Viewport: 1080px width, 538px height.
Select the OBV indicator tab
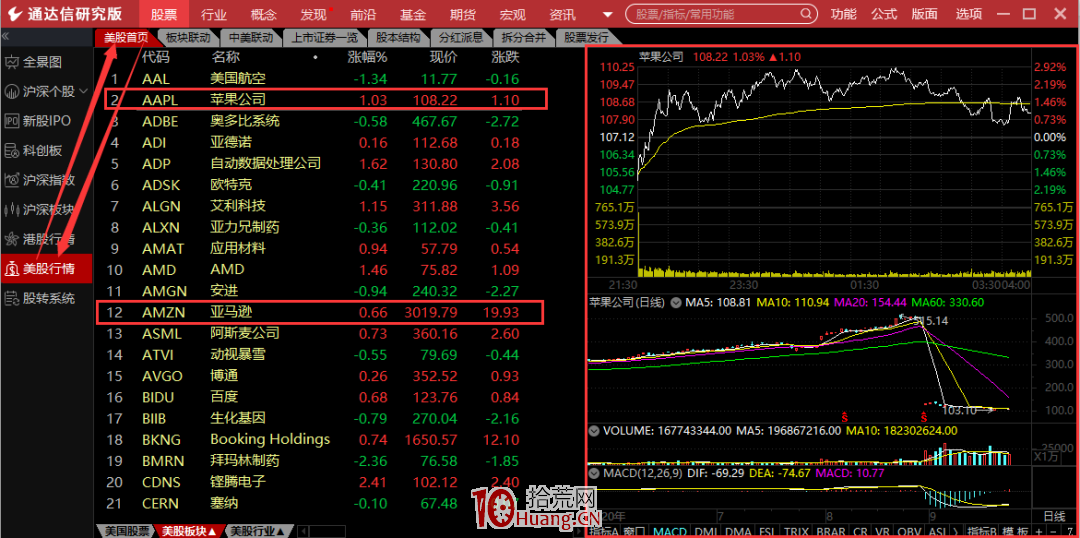coord(910,531)
